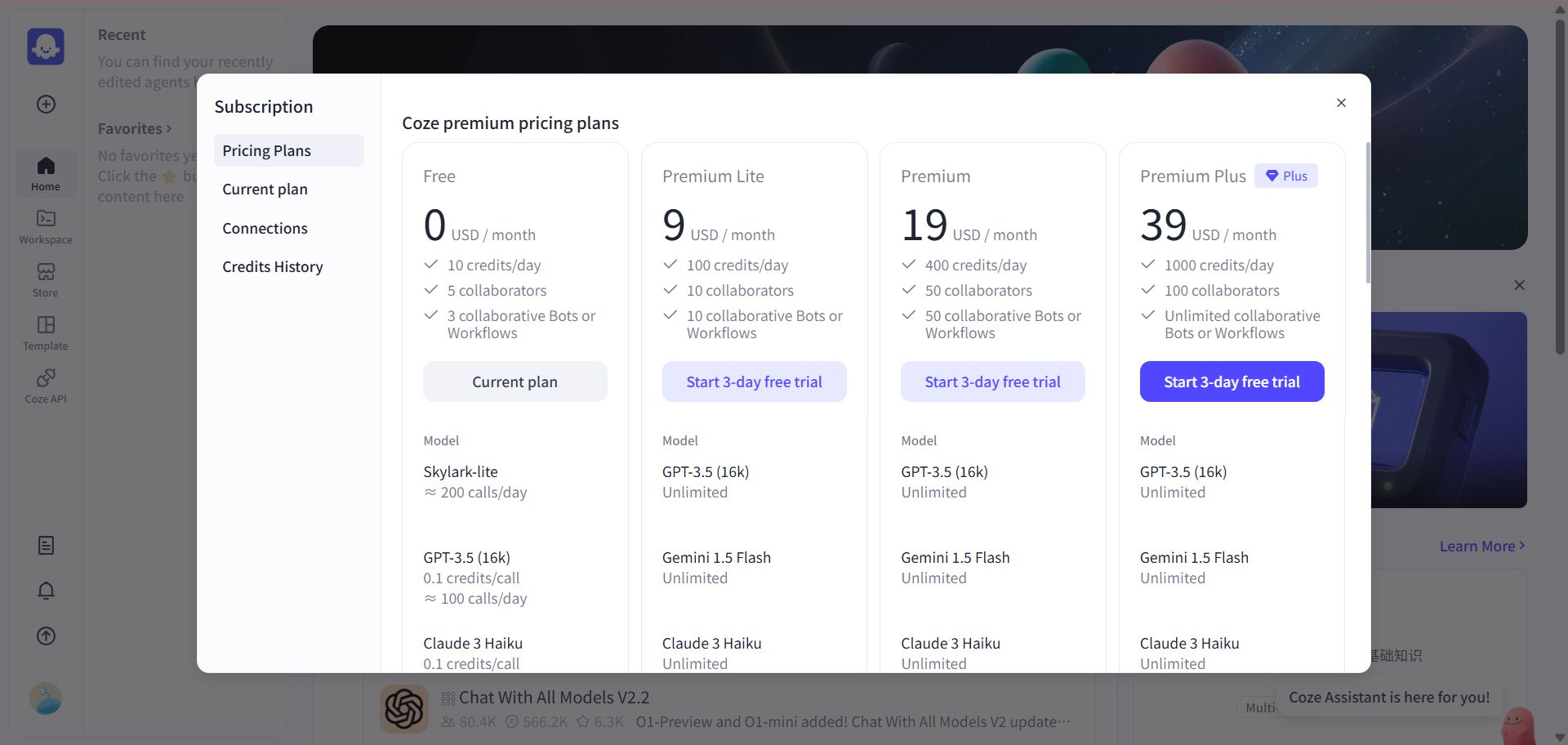
Task: Start Premium Lite 3-day free trial
Action: click(754, 381)
